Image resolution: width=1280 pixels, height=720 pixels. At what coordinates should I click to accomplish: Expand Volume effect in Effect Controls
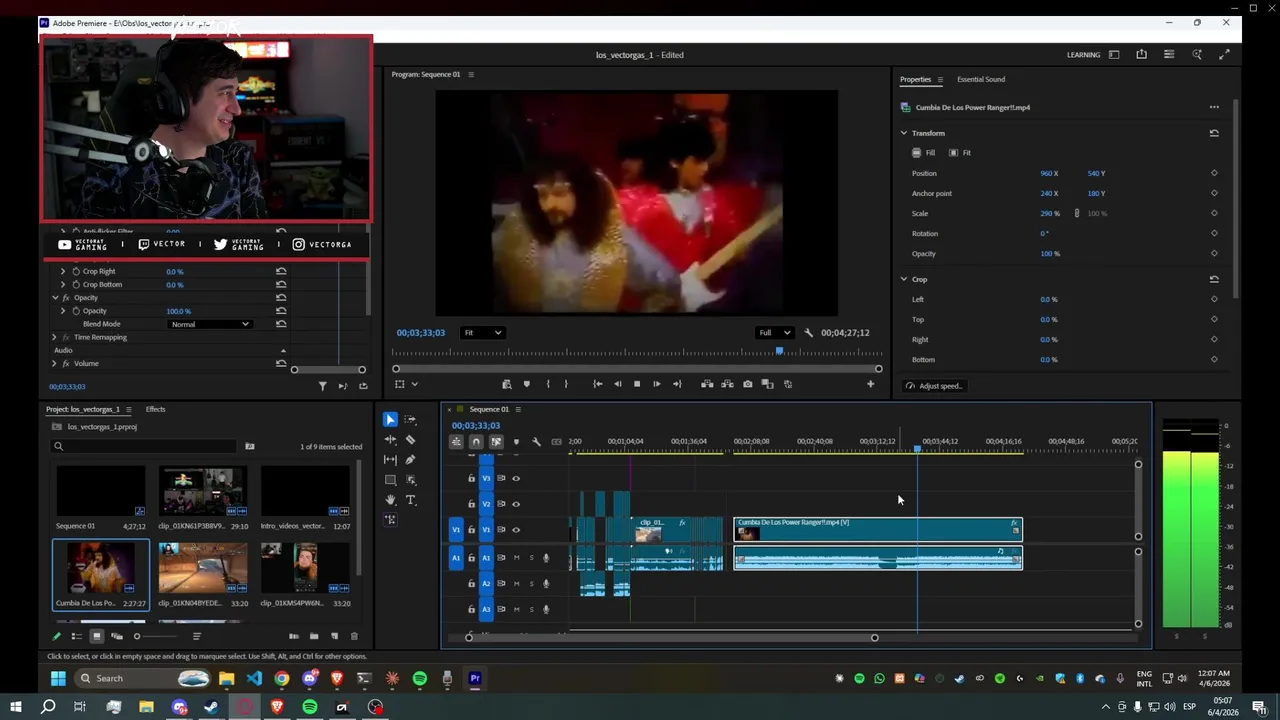(54, 363)
